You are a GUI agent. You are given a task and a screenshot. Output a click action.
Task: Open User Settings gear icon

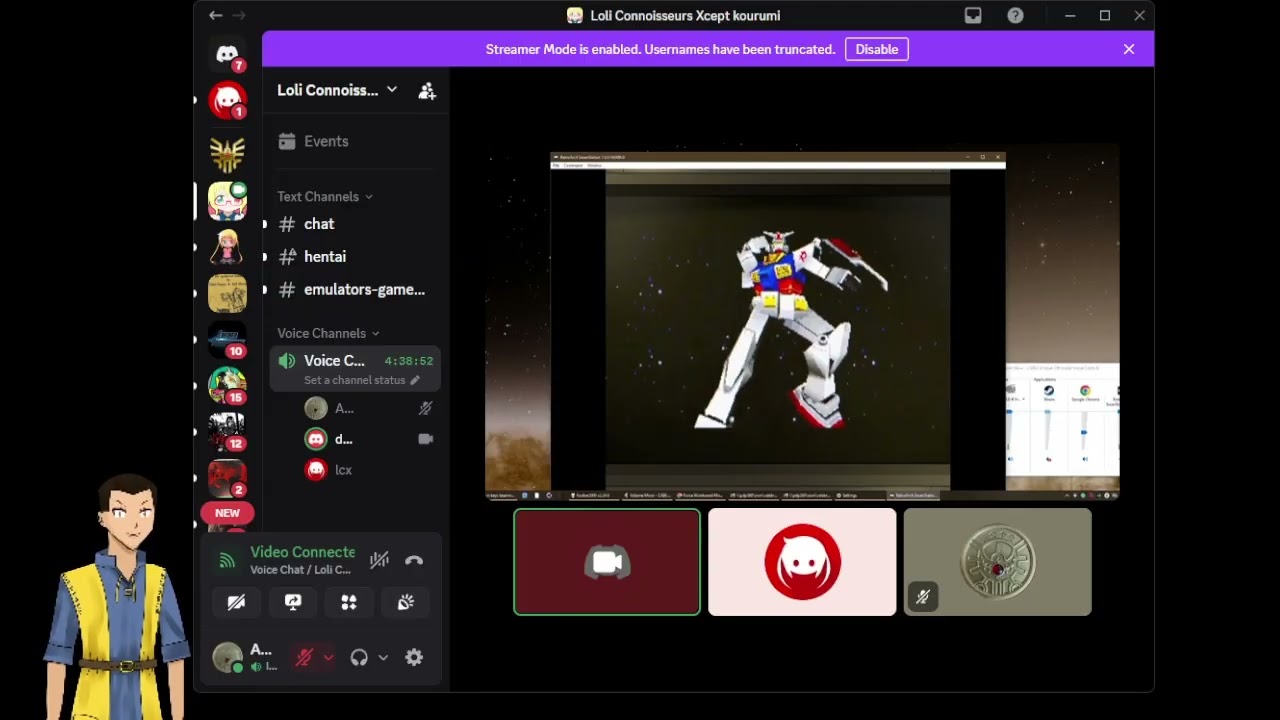414,657
